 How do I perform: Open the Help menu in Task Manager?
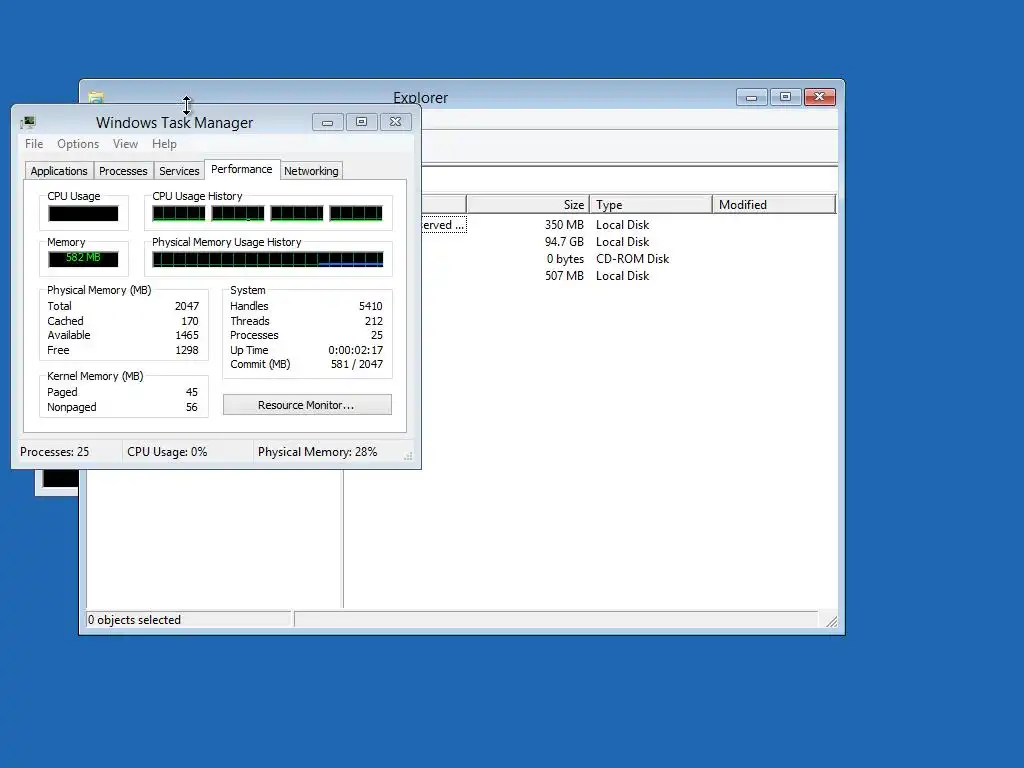[164, 144]
